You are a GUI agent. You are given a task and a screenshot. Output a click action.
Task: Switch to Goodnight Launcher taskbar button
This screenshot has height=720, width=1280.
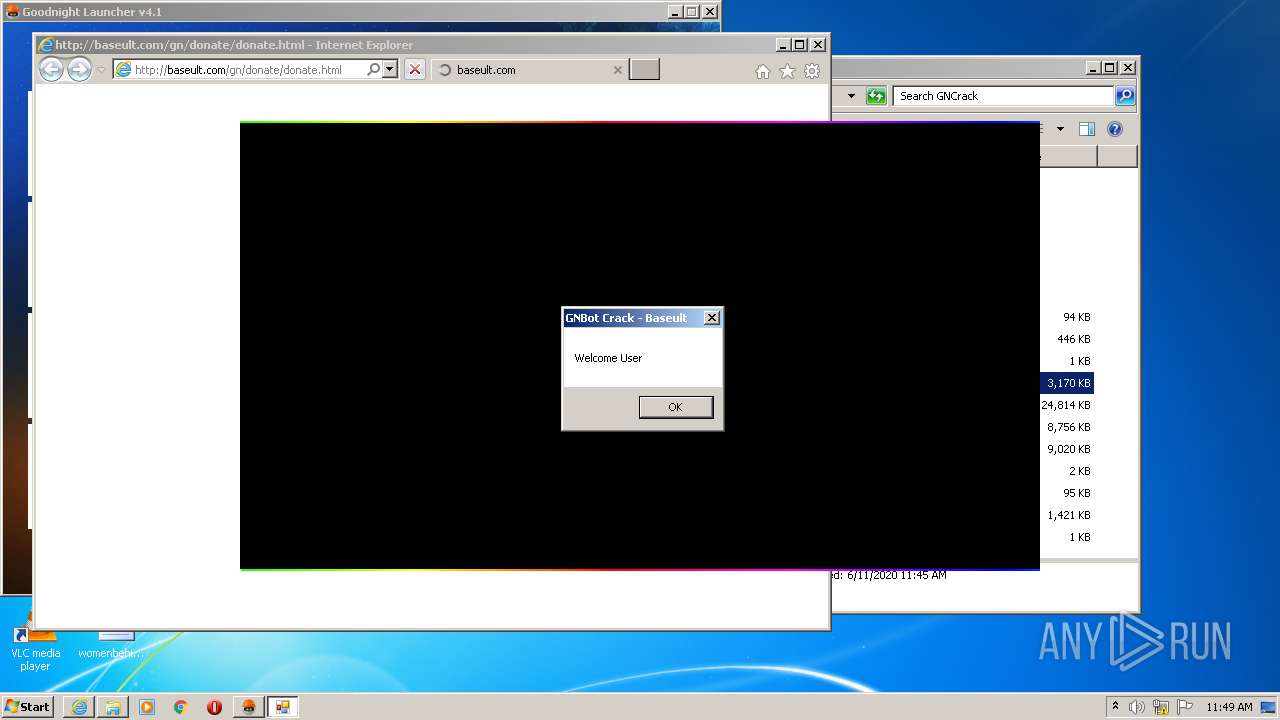[x=248, y=707]
